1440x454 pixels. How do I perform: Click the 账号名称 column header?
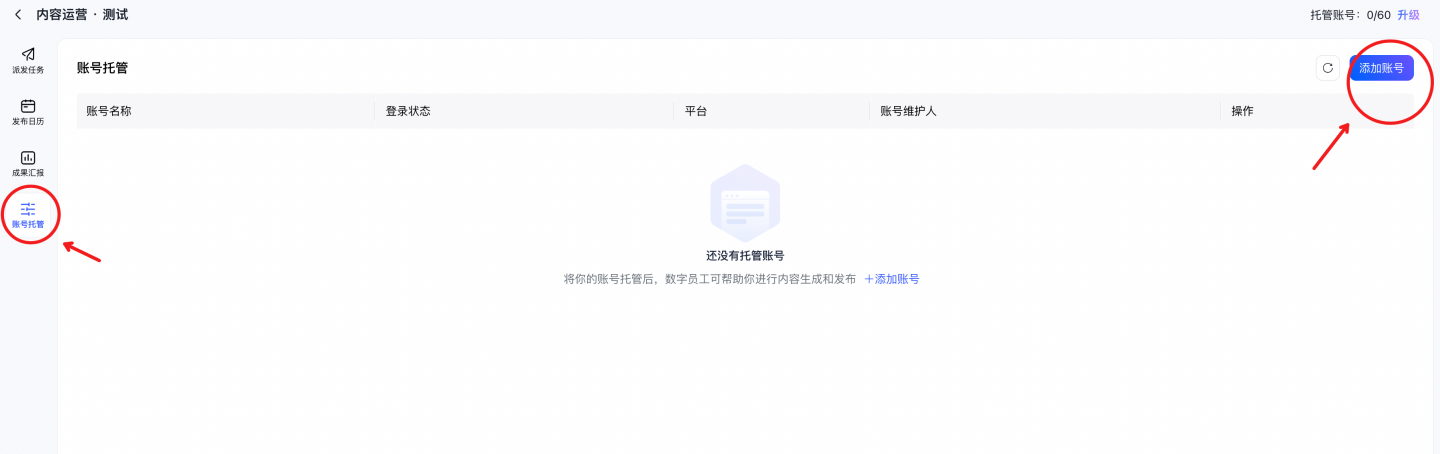[x=109, y=111]
